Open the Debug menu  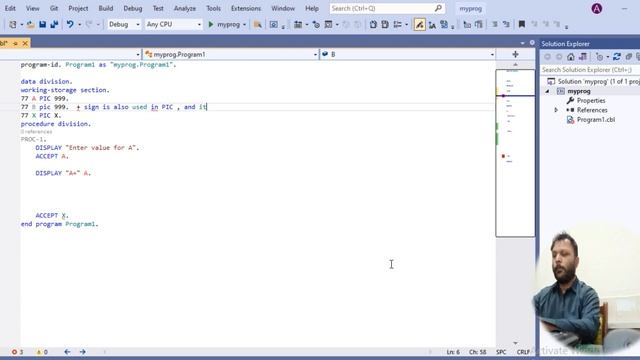pyautogui.click(x=133, y=8)
